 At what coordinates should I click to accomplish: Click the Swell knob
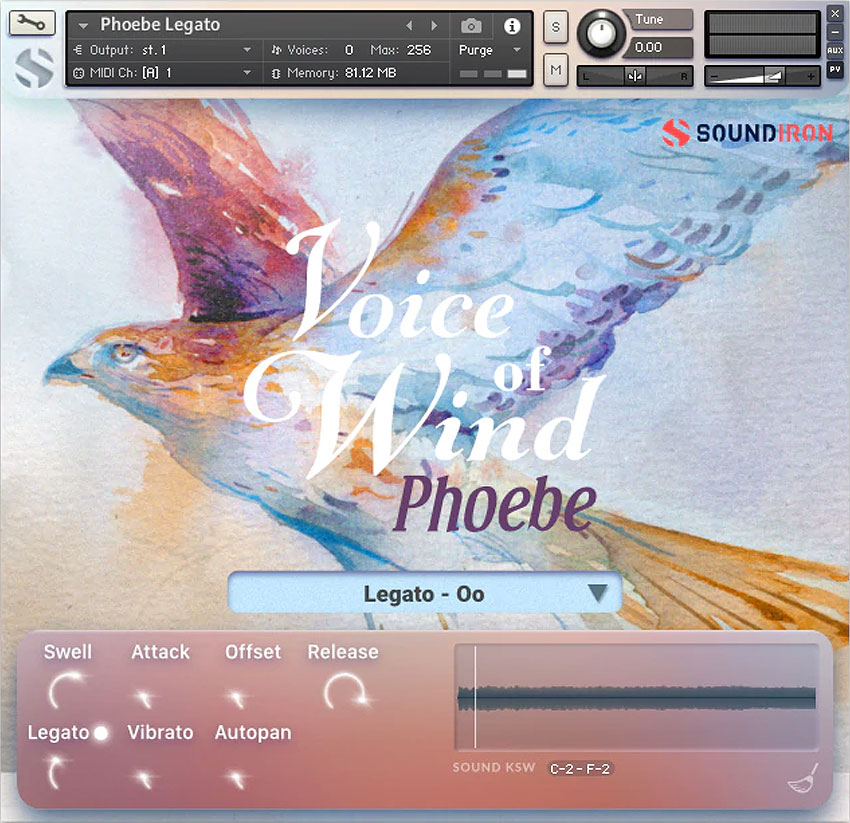pos(66,690)
